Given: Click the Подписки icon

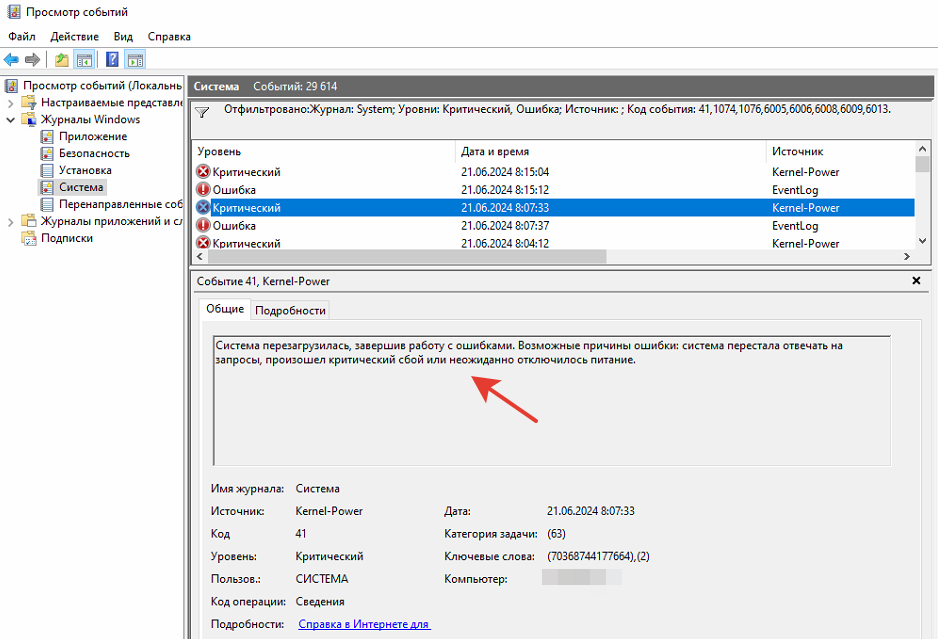Looking at the screenshot, I should click(x=29, y=238).
